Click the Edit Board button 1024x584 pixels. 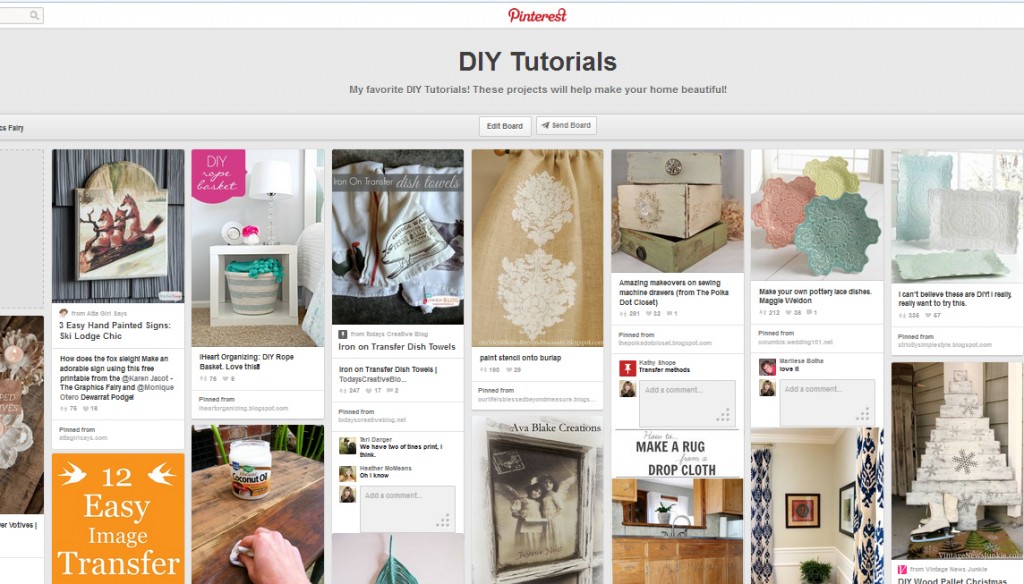(505, 126)
